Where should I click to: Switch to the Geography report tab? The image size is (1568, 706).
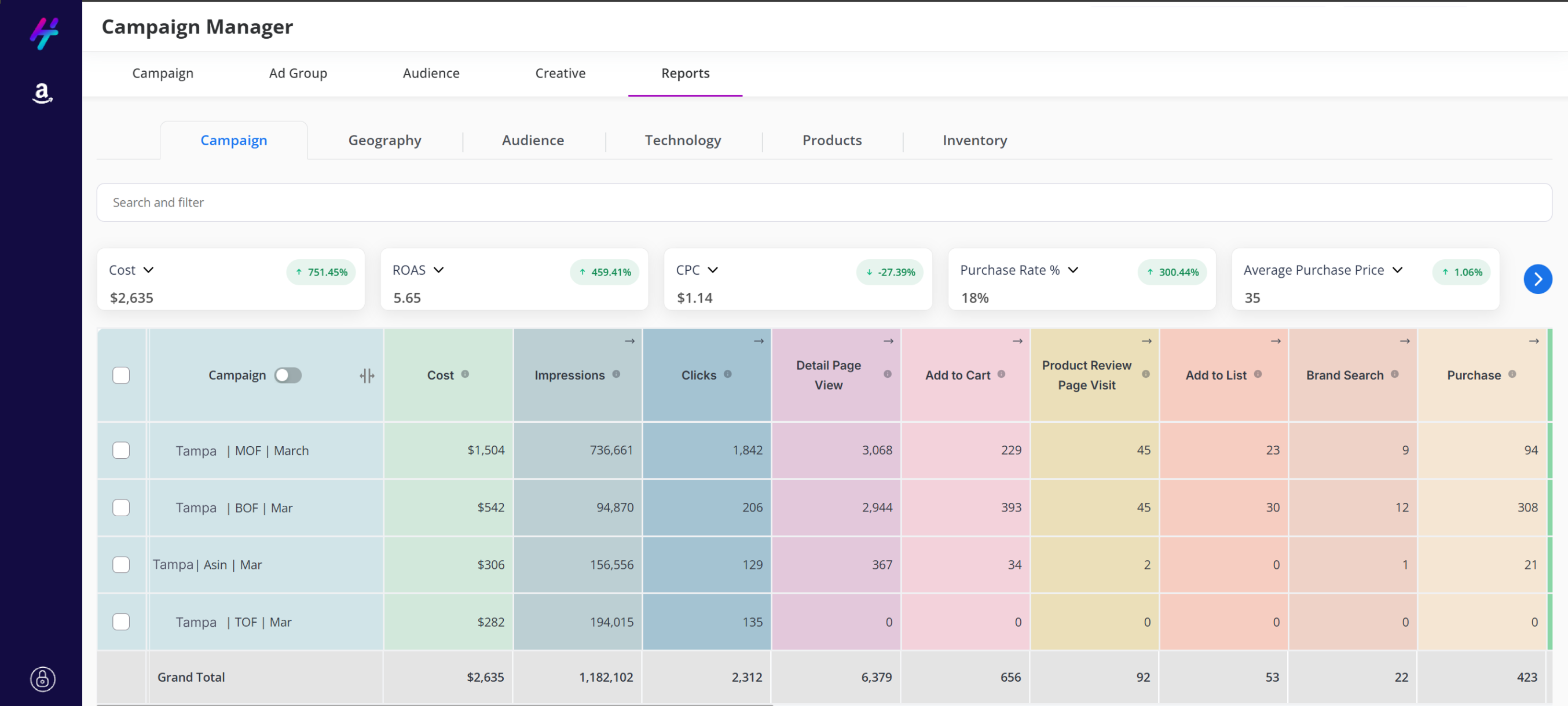point(384,141)
